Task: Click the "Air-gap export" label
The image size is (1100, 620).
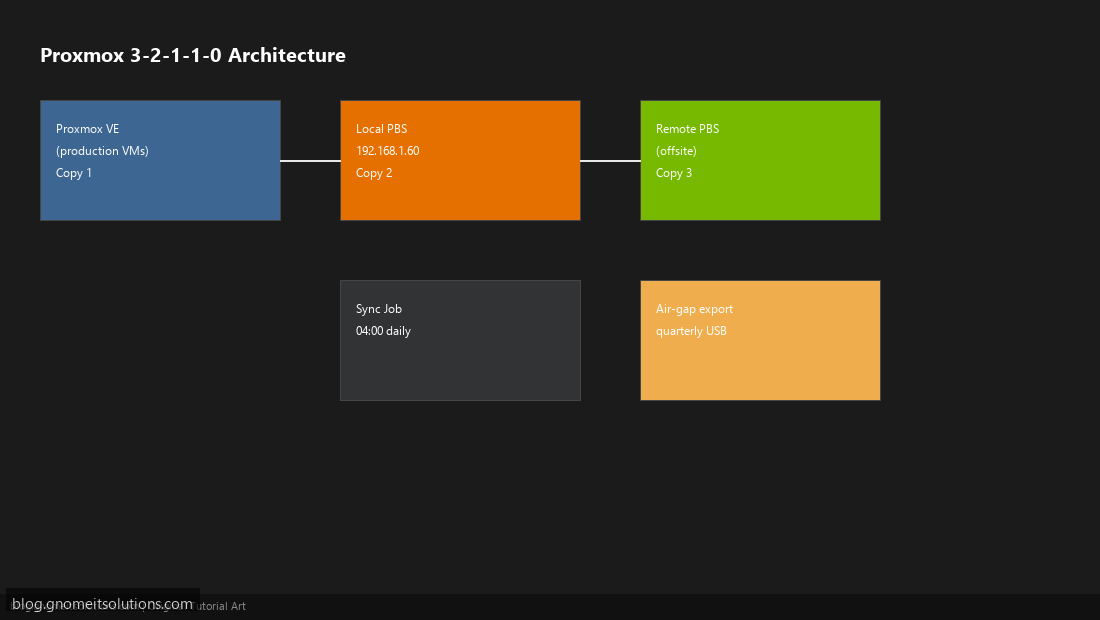Action: click(x=695, y=309)
